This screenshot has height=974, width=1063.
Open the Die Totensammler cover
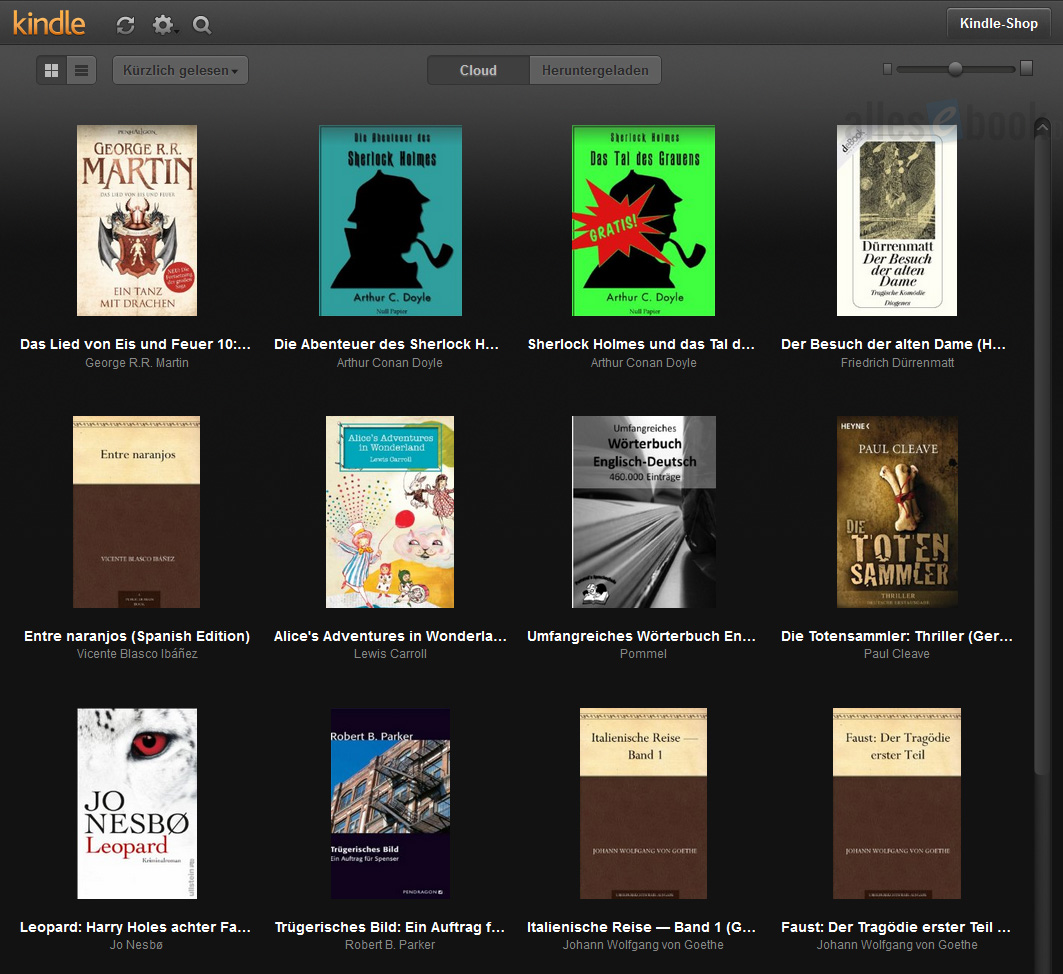coord(897,512)
